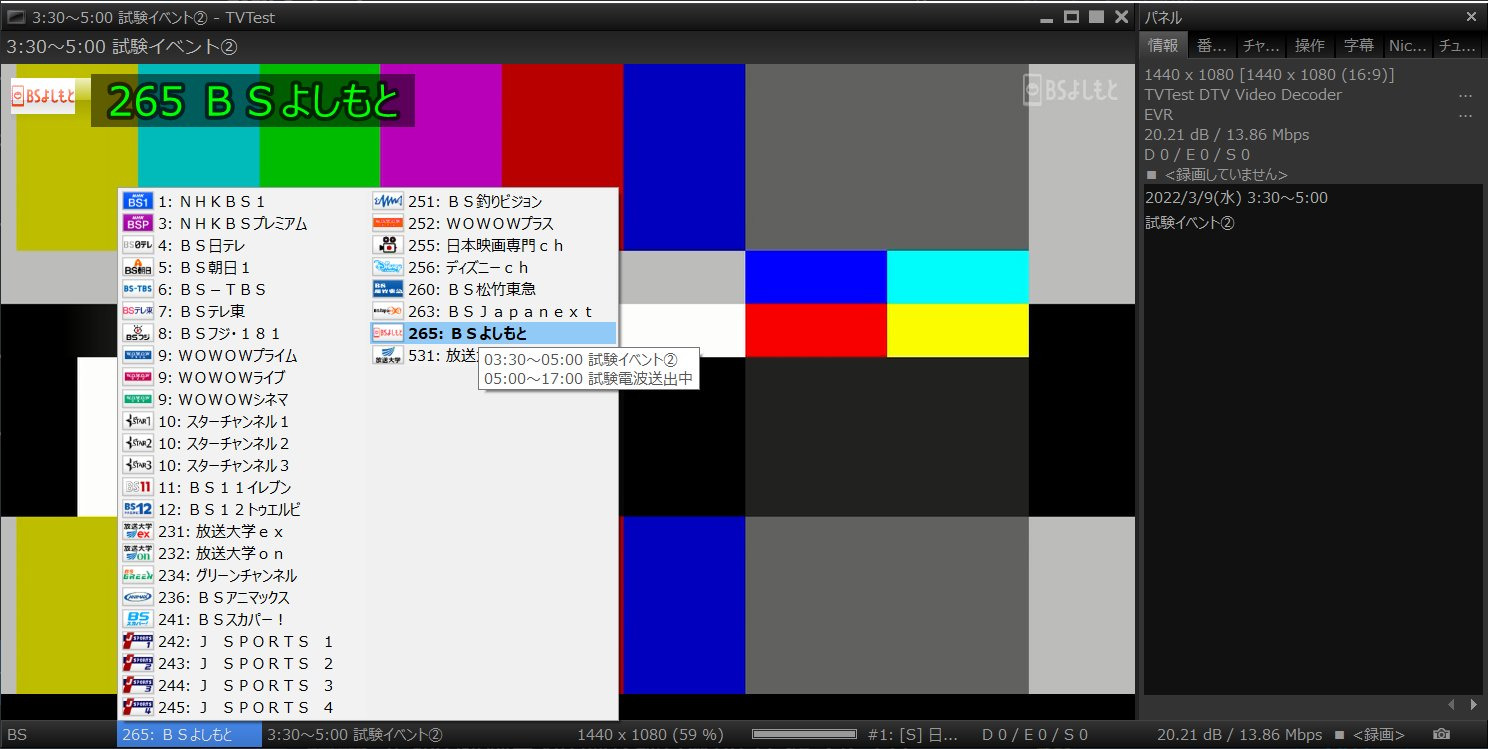Click the title bar text 3:30~5:00 試験イベント② below window caption

click(122, 47)
